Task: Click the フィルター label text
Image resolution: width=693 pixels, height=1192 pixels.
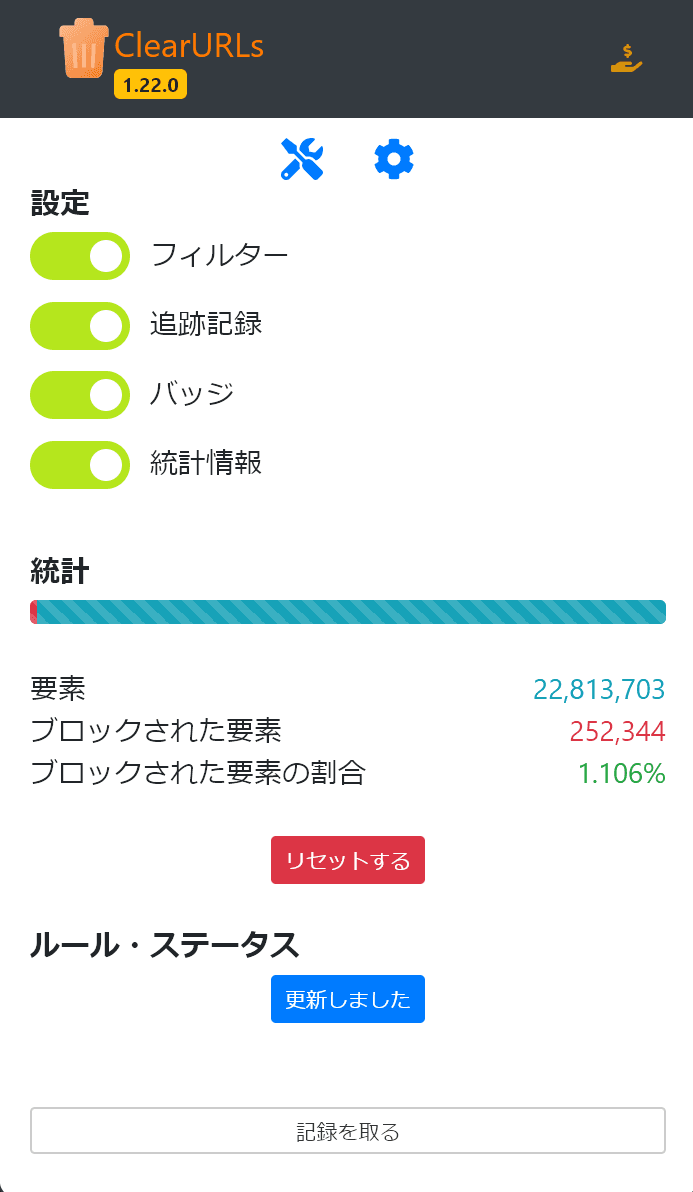Action: [x=220, y=255]
